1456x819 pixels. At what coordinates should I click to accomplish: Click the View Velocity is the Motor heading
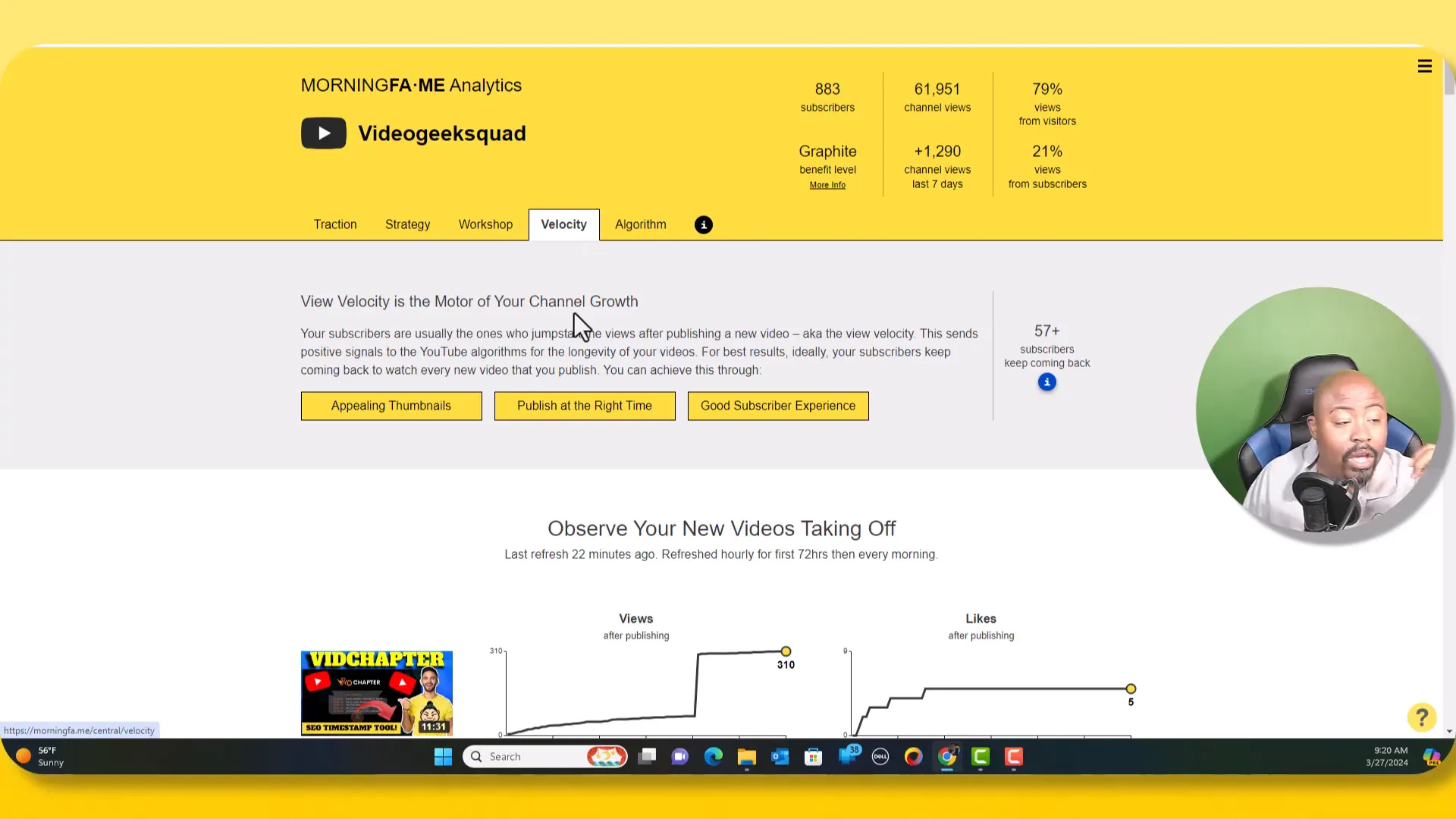point(469,302)
